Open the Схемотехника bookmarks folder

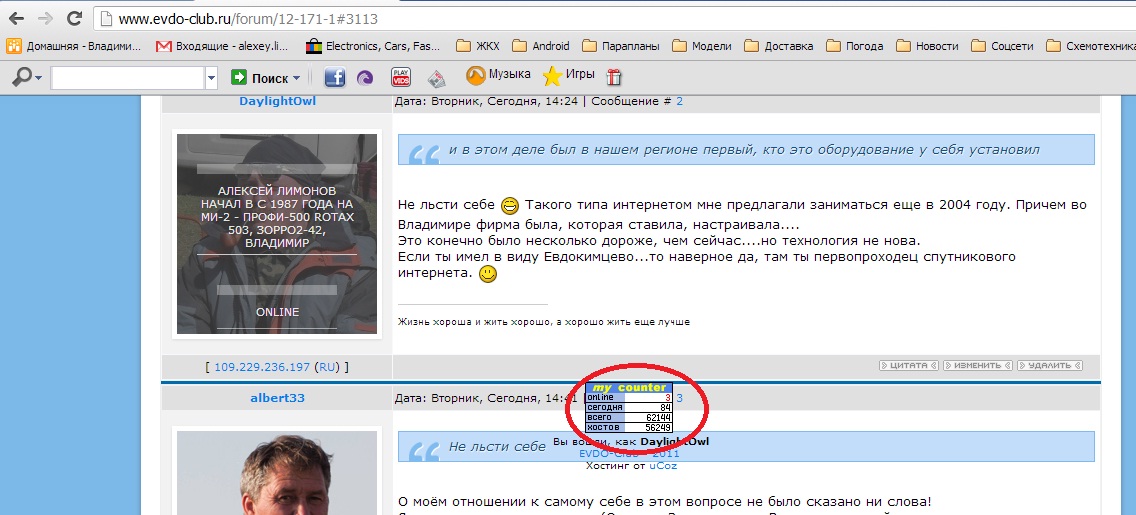click(1091, 46)
